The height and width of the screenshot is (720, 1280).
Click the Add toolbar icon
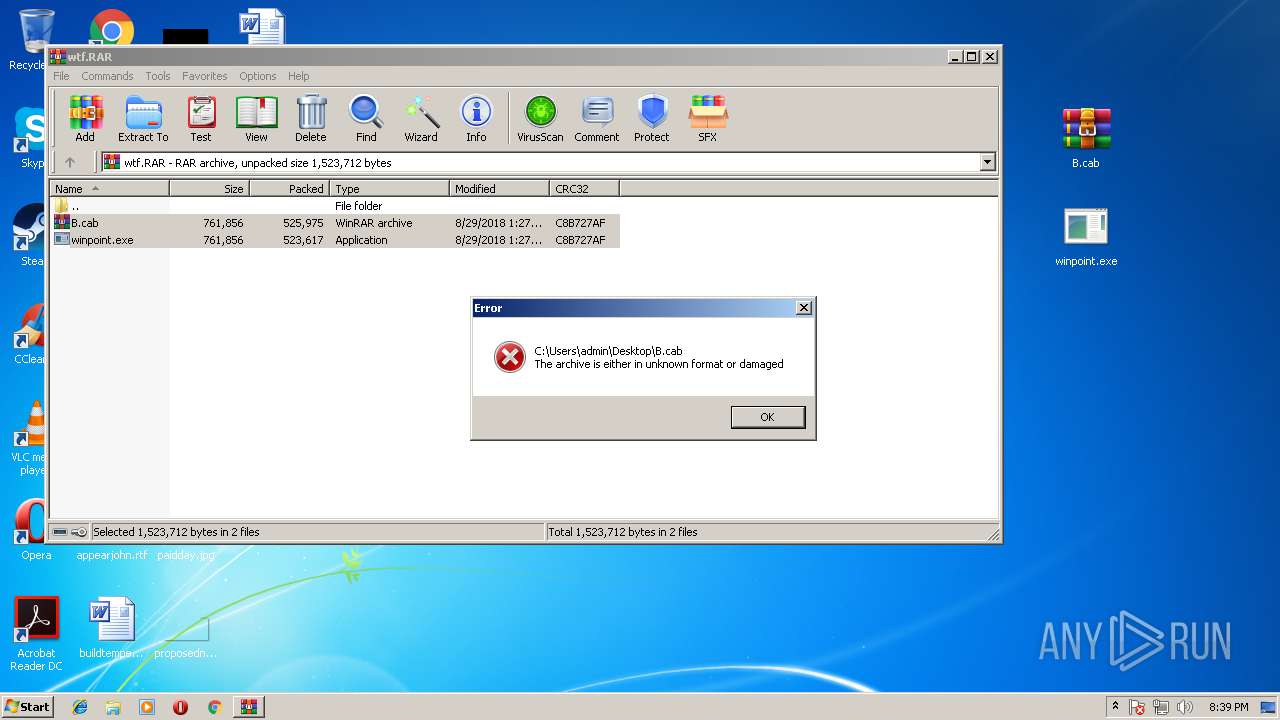coord(85,119)
